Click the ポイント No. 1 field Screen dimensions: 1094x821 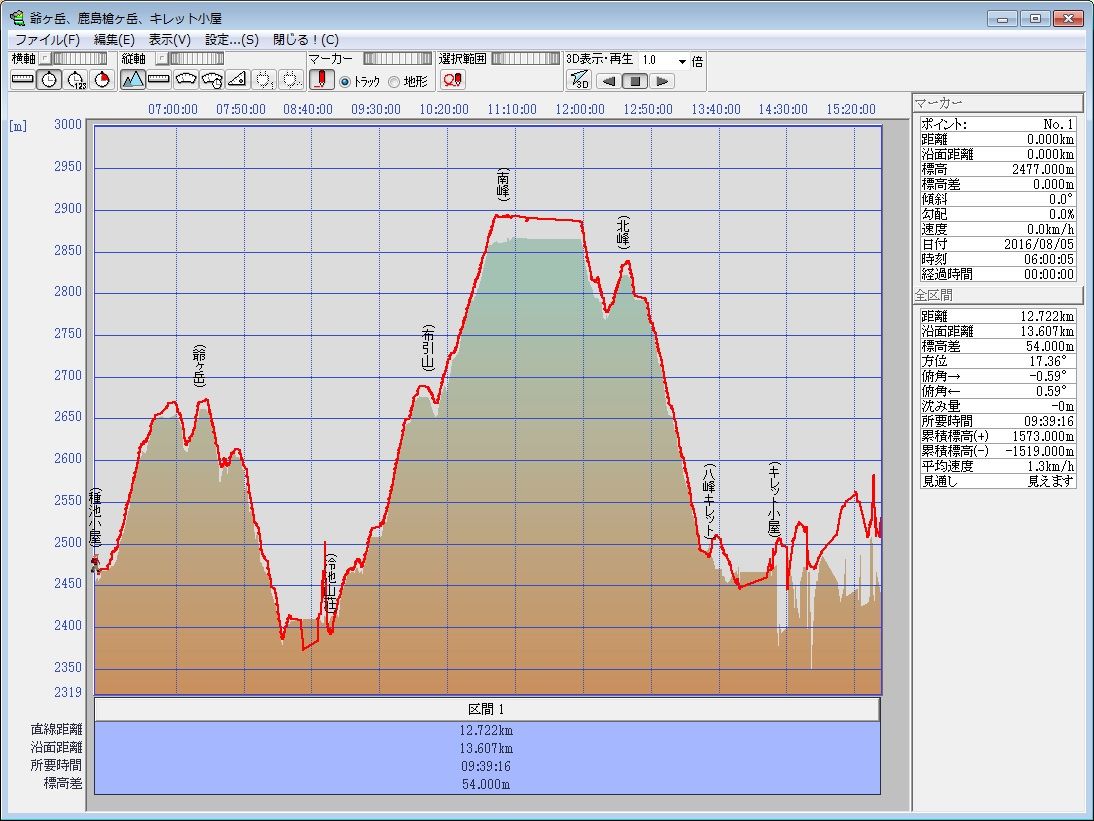coord(998,124)
